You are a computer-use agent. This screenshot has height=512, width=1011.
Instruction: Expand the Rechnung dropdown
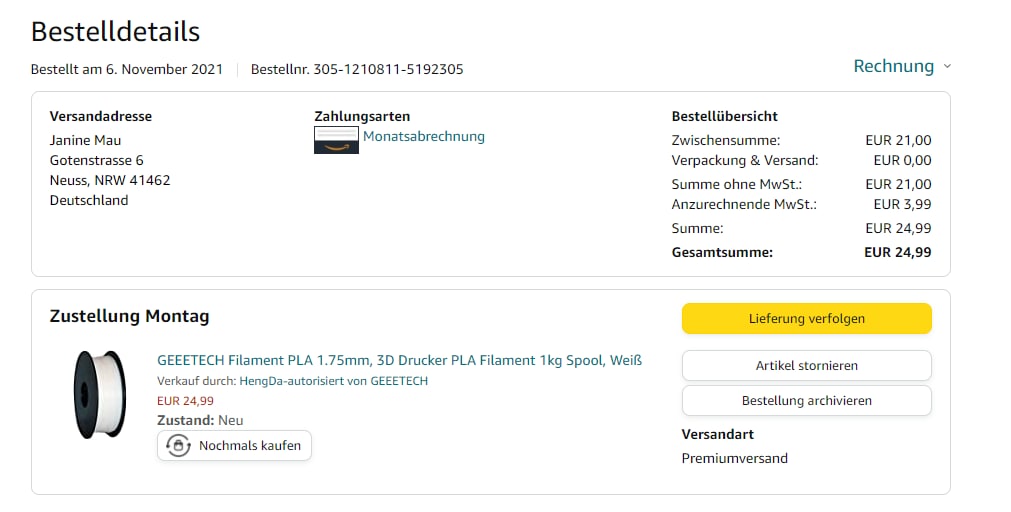893,66
